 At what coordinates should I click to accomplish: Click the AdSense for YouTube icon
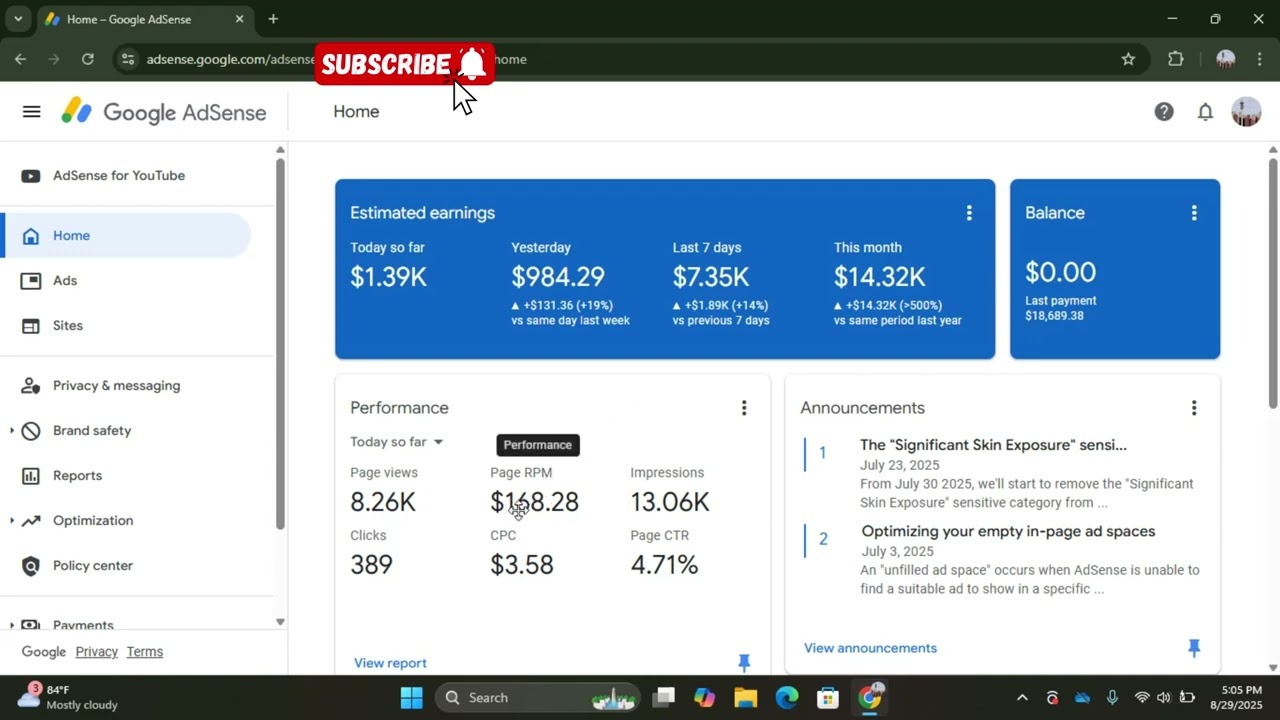31,176
